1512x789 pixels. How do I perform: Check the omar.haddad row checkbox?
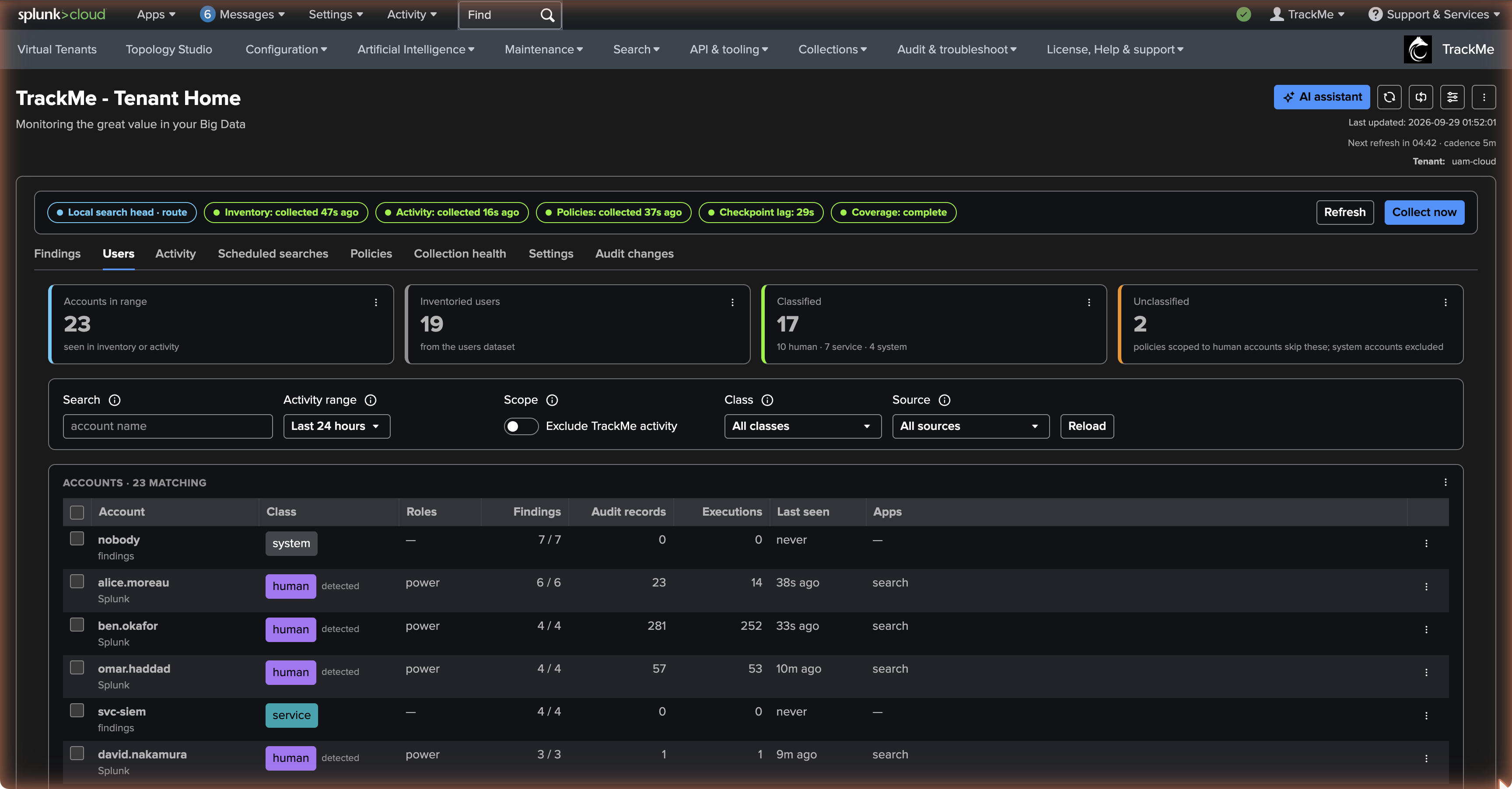click(x=77, y=667)
